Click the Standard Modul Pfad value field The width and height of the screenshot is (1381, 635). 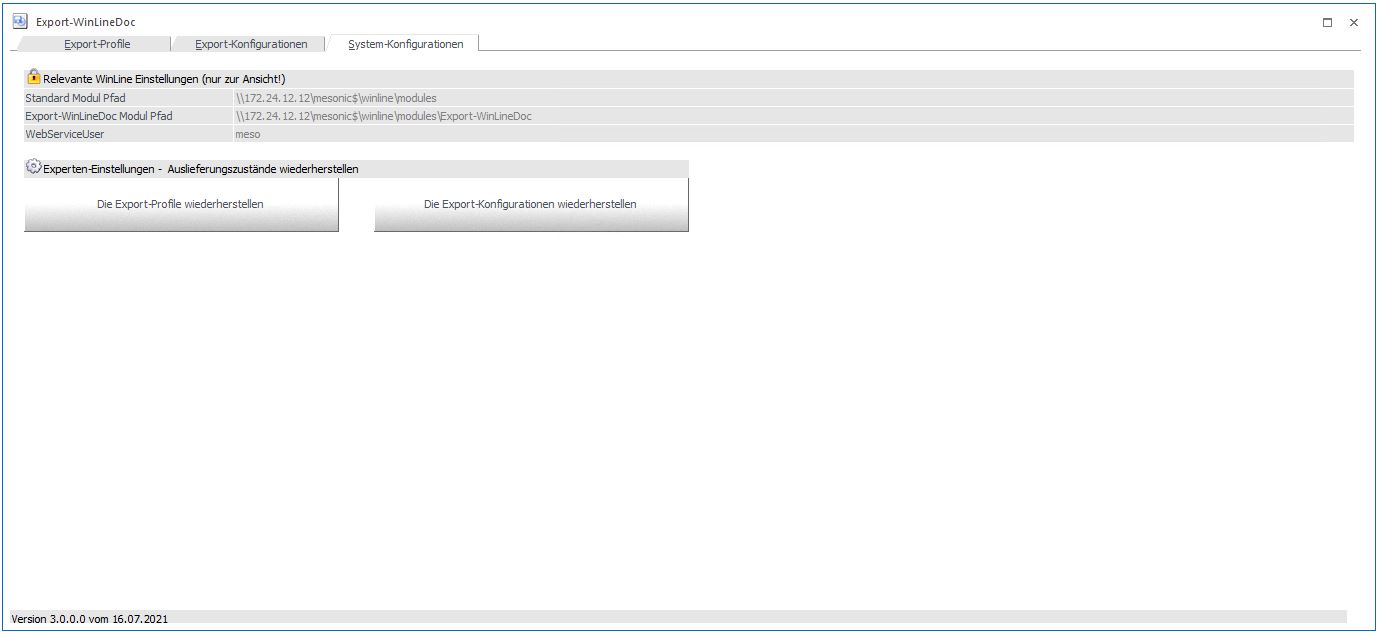[336, 98]
